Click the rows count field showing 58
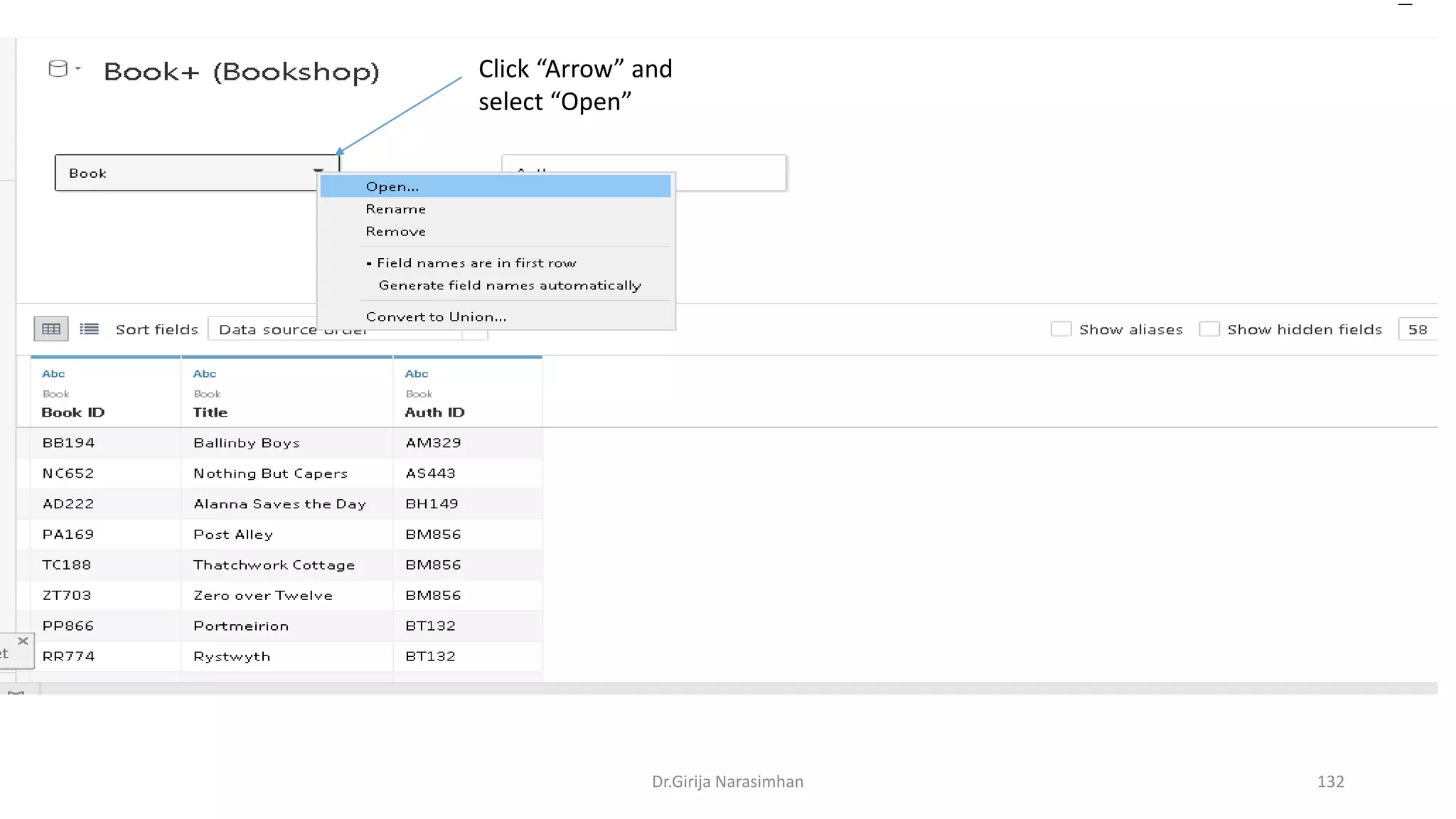The height and width of the screenshot is (819, 1456). click(1417, 330)
